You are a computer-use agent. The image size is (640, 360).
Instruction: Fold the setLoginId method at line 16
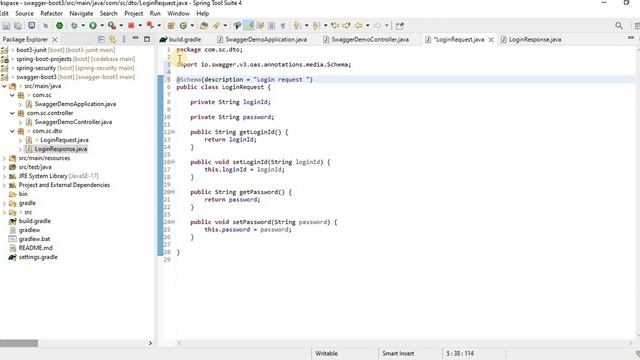tap(173, 162)
